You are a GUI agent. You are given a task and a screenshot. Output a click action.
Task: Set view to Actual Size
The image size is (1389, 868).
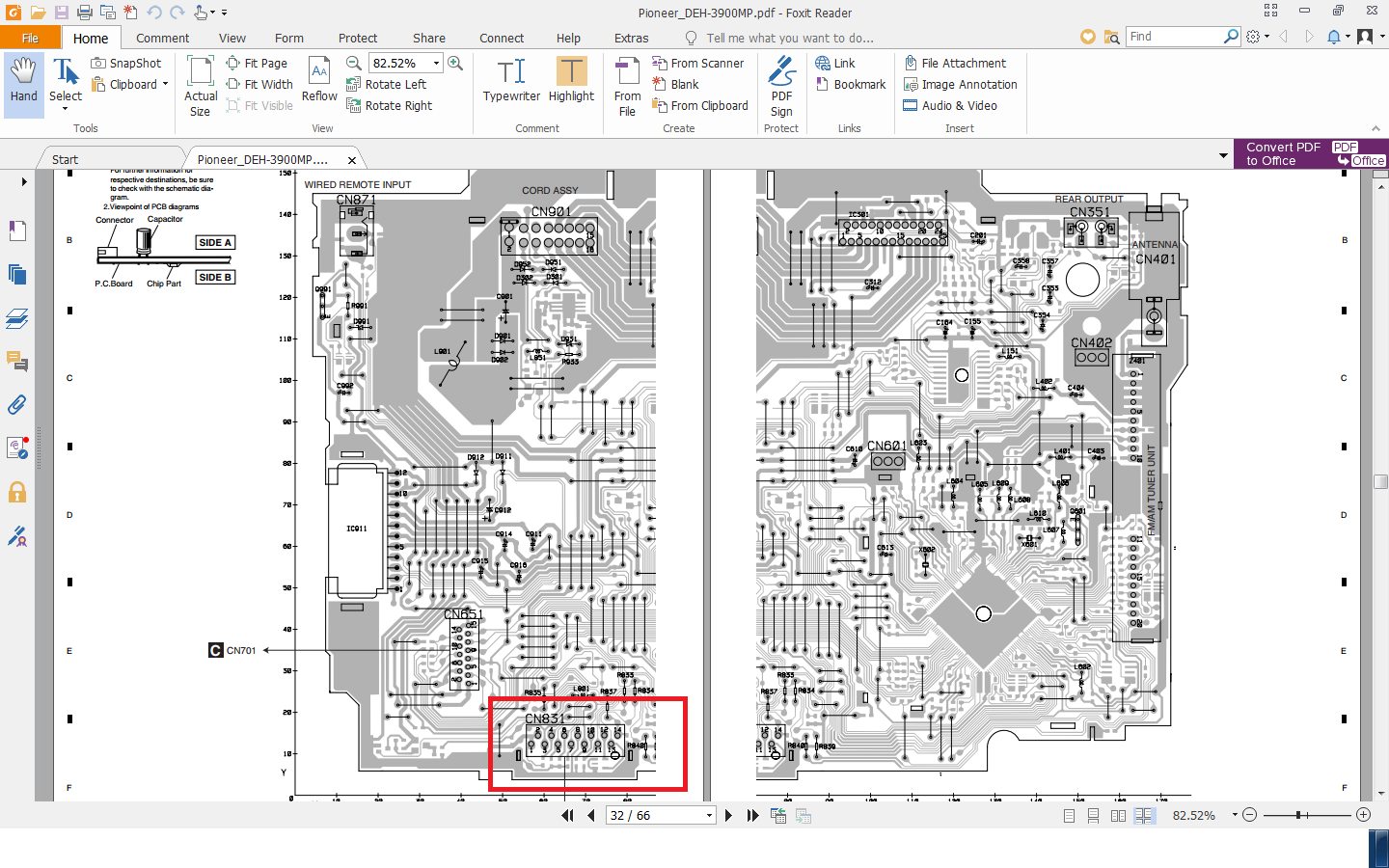click(x=201, y=86)
